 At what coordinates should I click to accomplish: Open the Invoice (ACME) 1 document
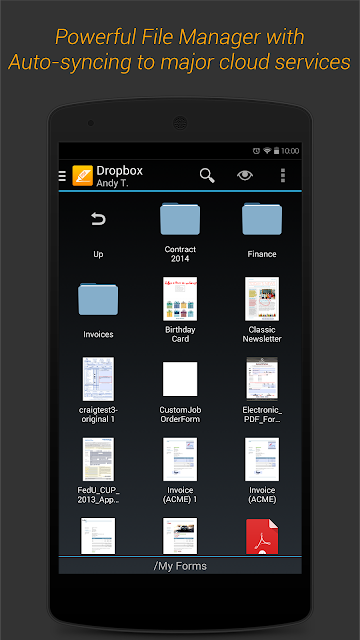(180, 471)
